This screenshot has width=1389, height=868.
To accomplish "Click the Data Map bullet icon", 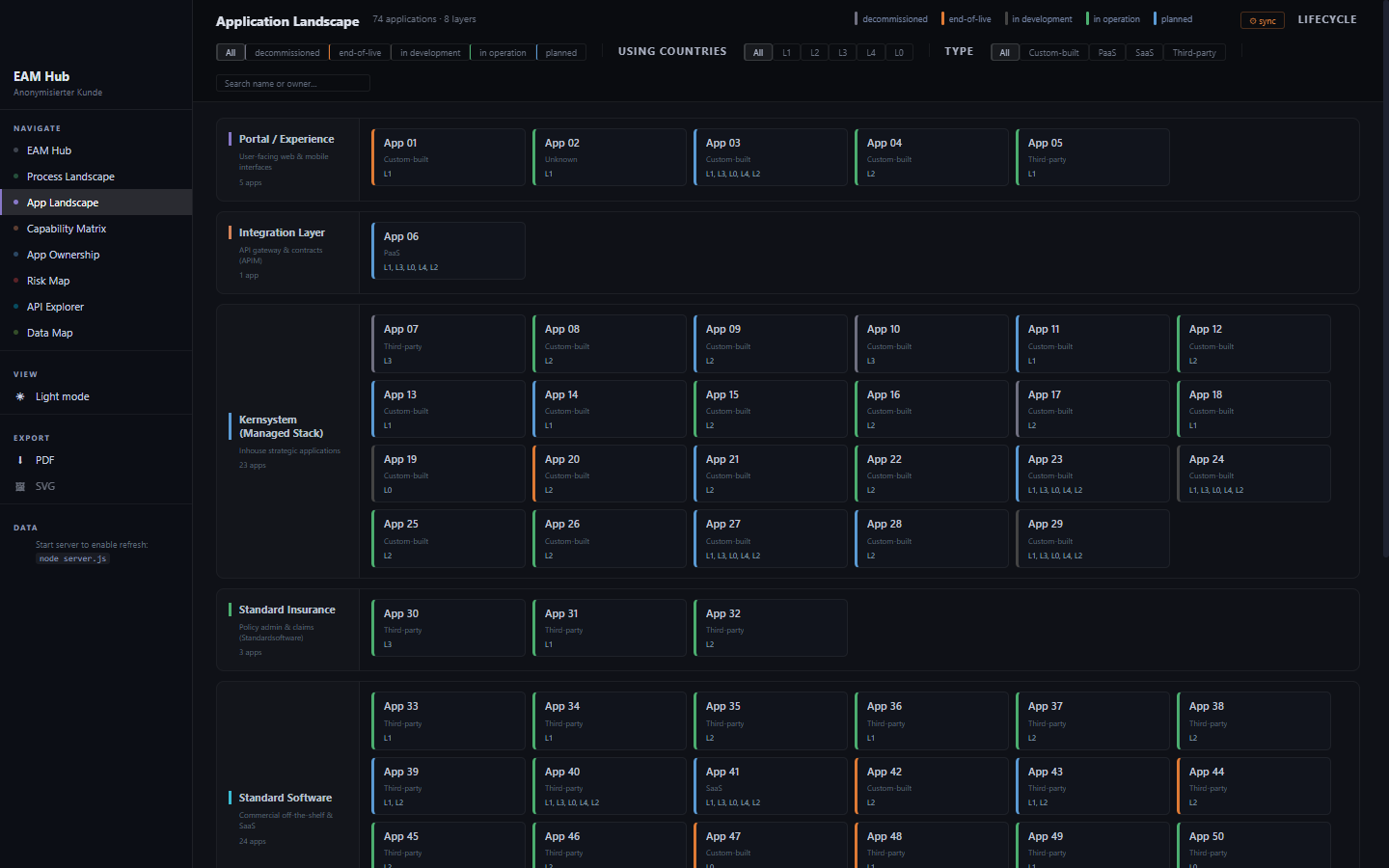I will pyautogui.click(x=16, y=333).
